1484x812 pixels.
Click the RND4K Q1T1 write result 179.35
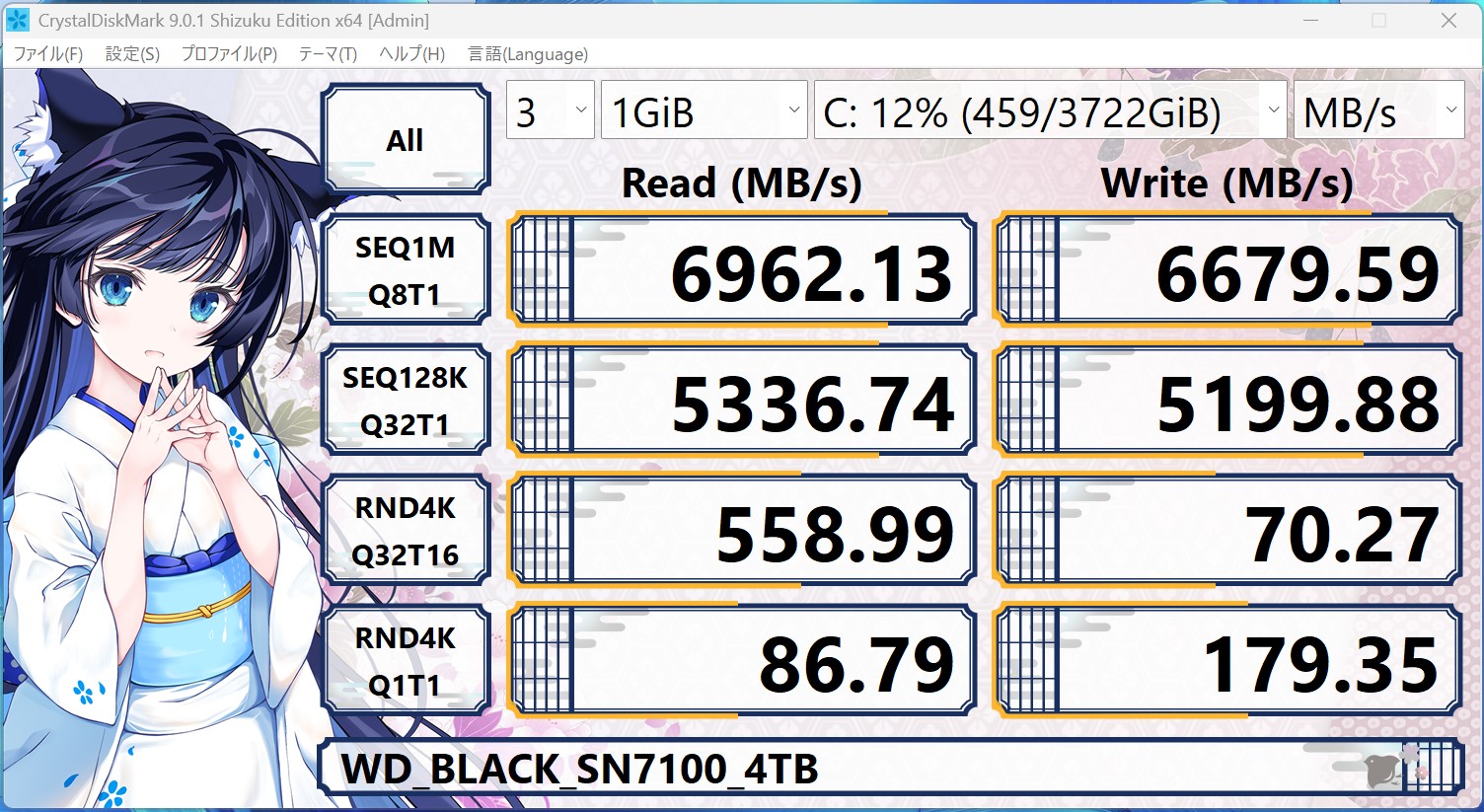click(1227, 660)
